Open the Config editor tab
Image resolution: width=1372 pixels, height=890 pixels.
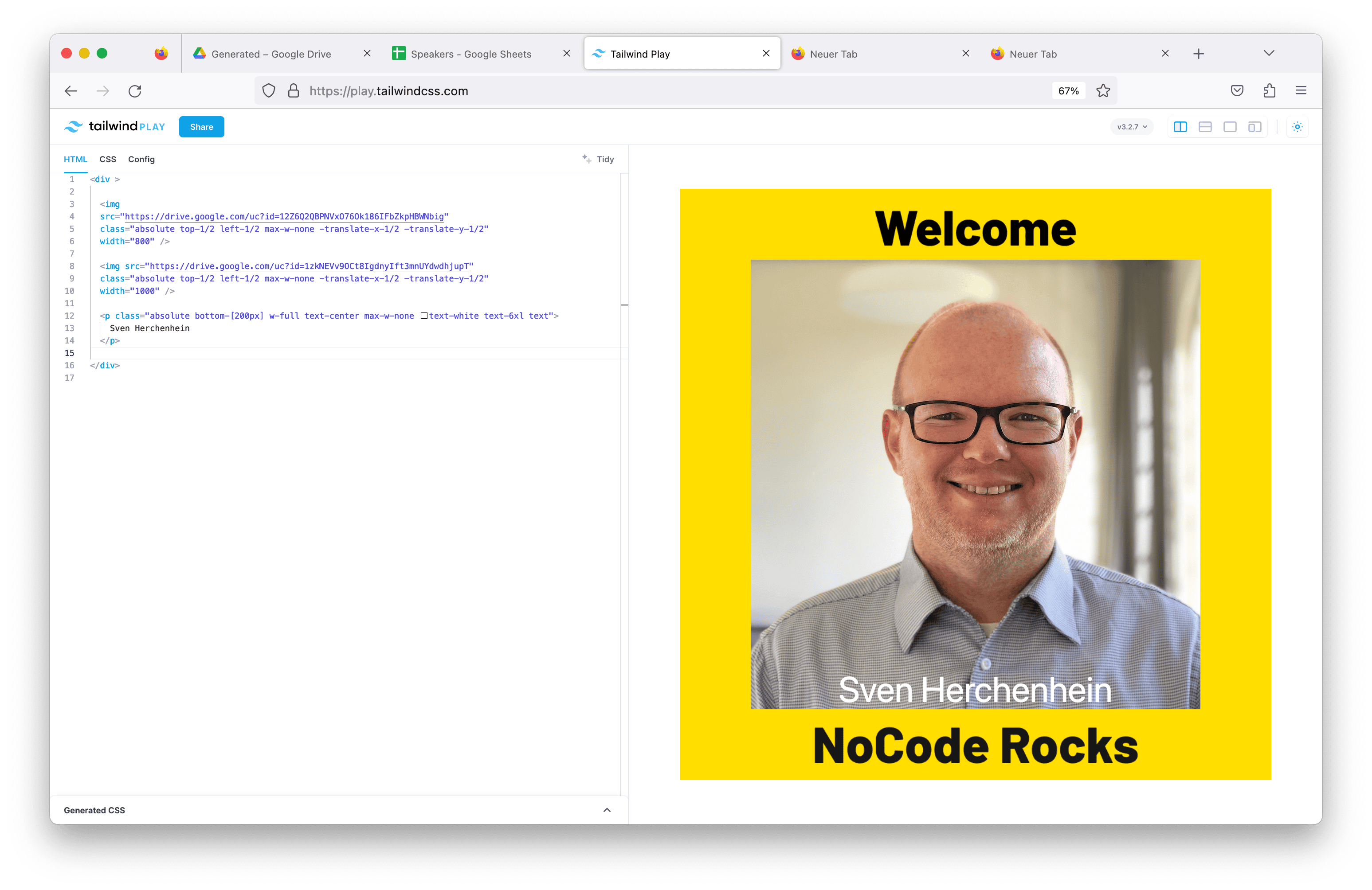tap(141, 159)
